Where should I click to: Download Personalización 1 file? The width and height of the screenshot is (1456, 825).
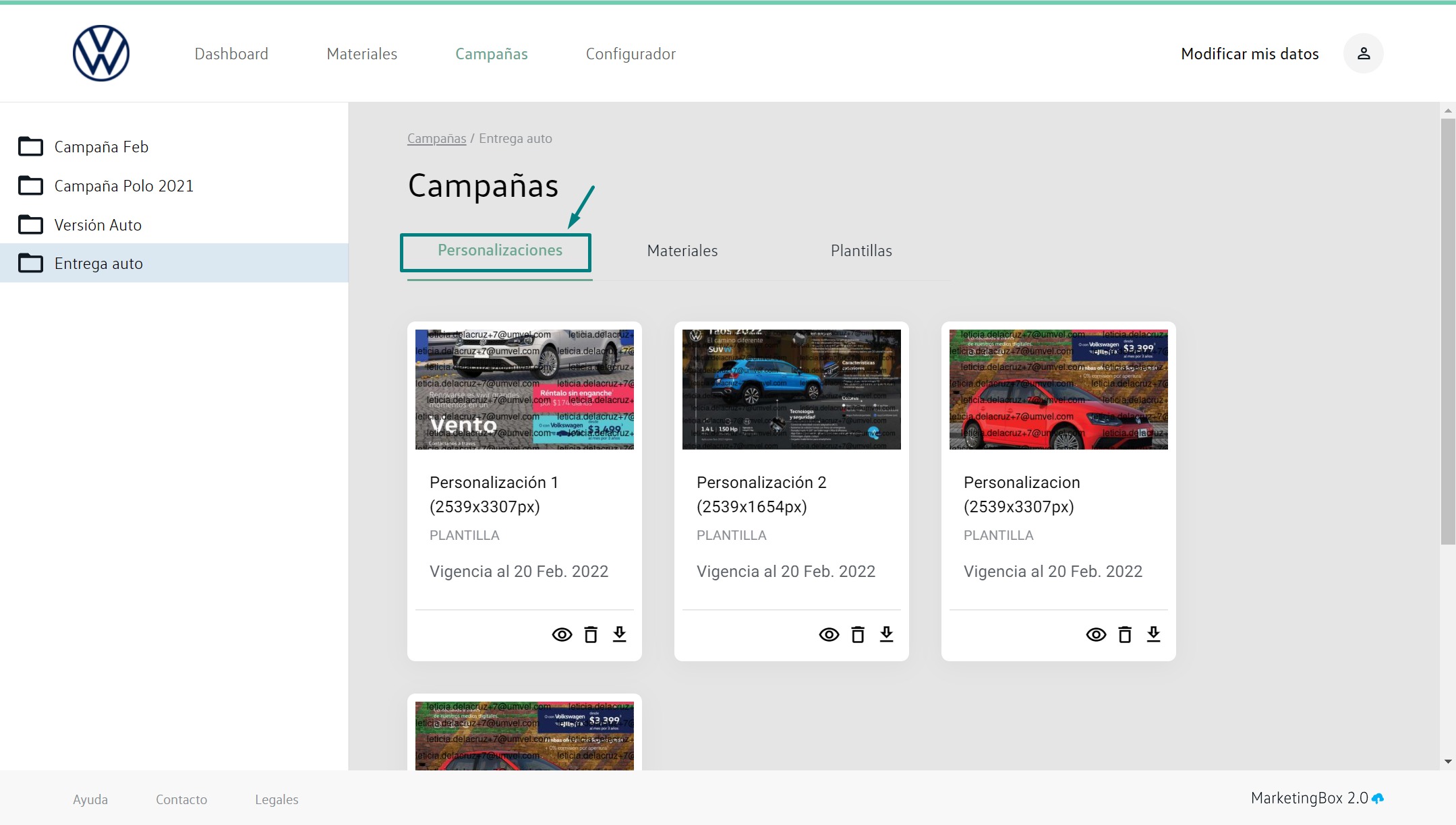pos(619,634)
